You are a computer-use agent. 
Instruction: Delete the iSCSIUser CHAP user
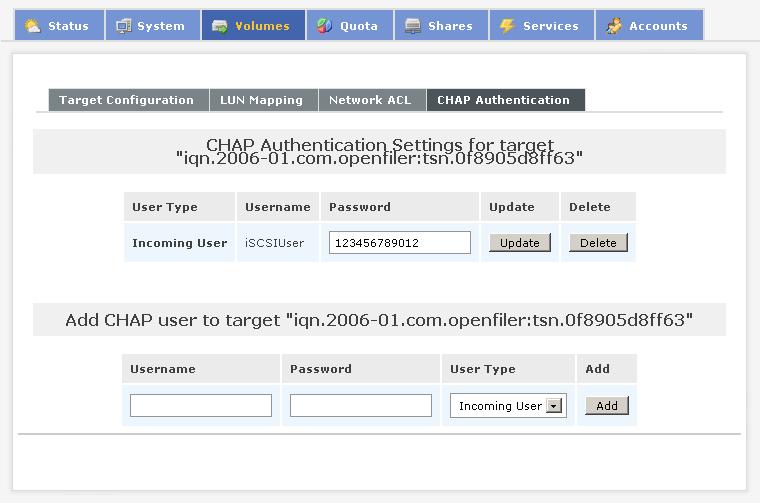(598, 243)
